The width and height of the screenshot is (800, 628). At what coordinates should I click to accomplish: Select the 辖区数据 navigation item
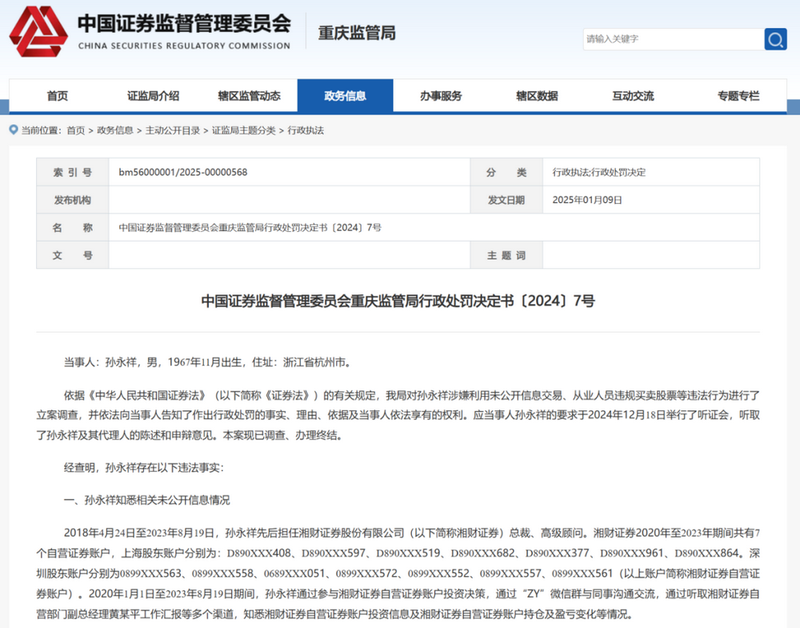(540, 94)
